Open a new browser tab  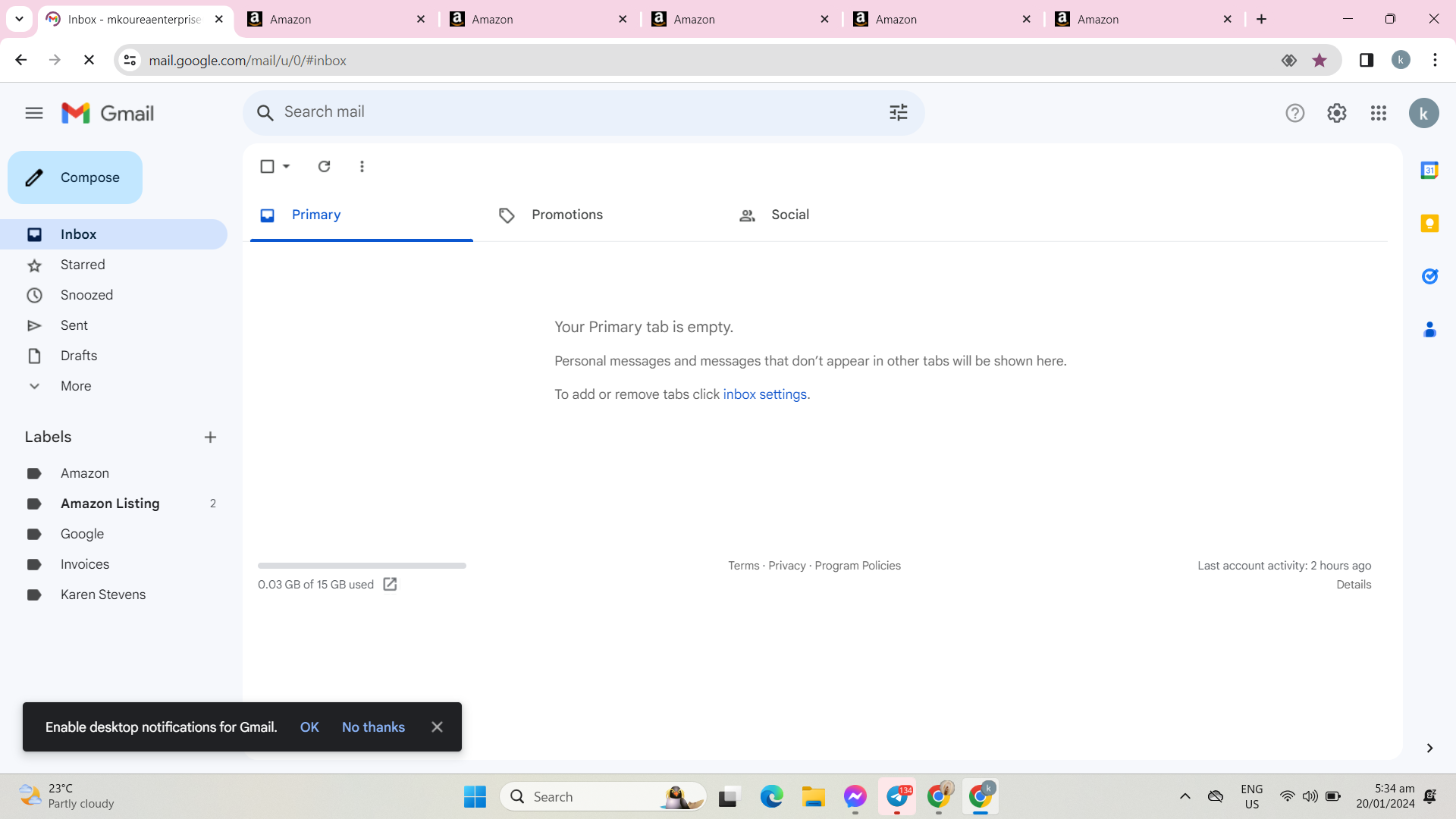[x=1262, y=19]
